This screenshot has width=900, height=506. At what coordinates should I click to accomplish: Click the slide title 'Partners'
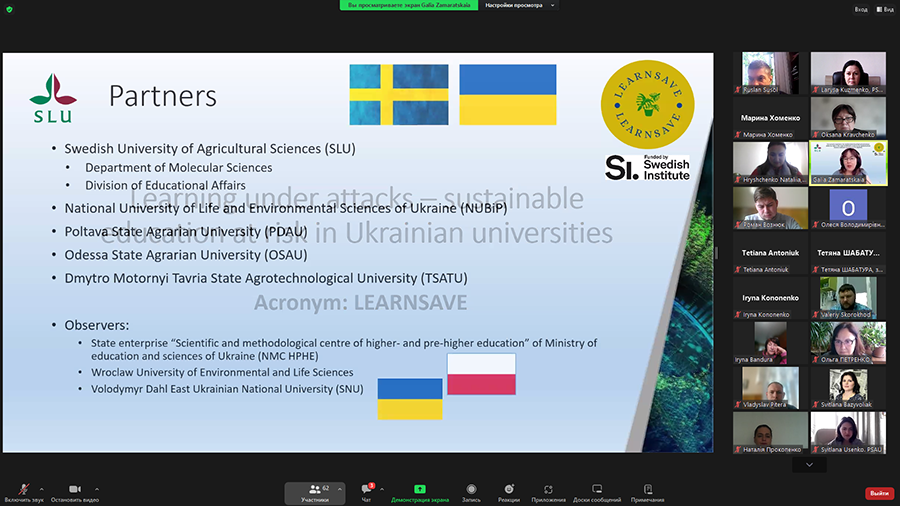[163, 96]
